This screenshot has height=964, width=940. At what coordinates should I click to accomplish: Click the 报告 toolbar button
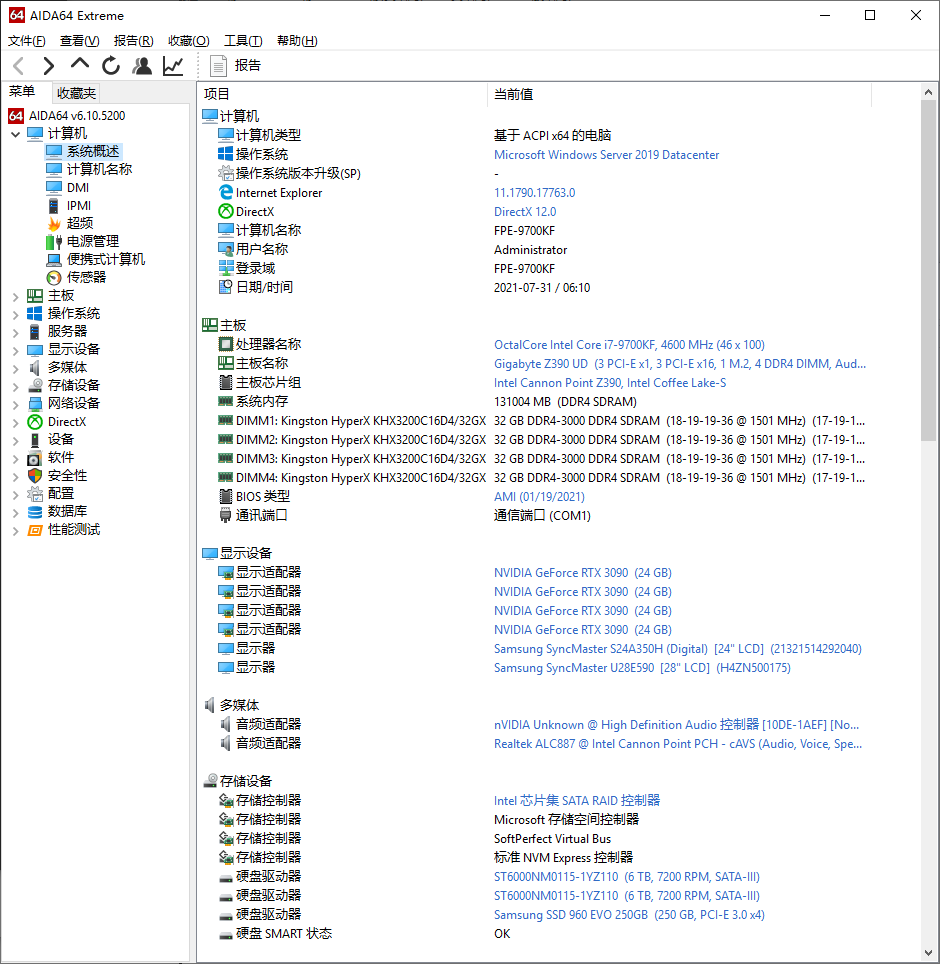tap(235, 66)
